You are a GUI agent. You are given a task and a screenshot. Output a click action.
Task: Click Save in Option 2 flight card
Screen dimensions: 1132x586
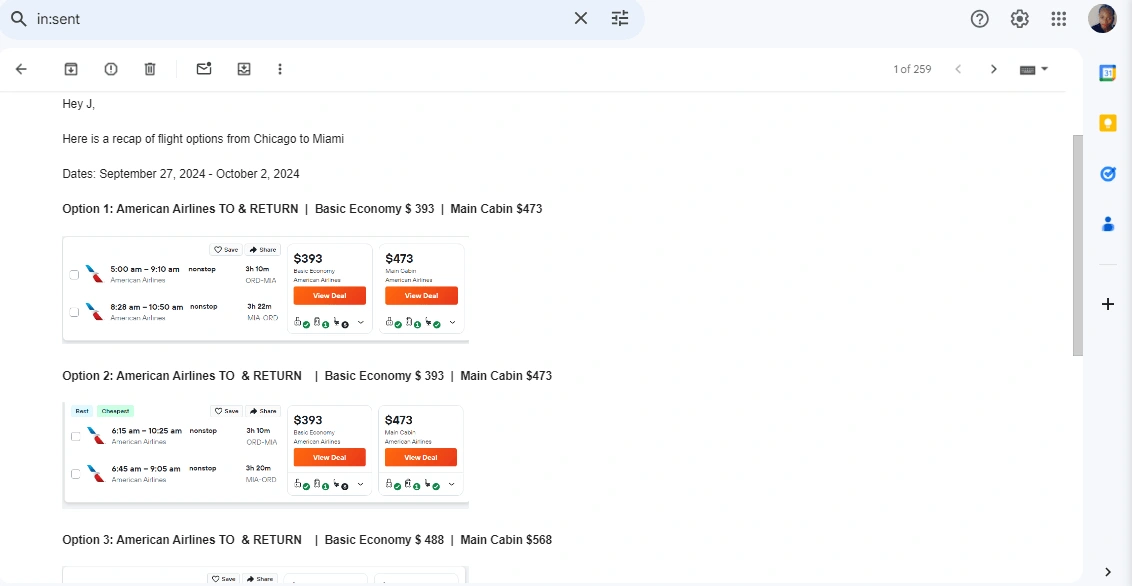[x=226, y=411]
